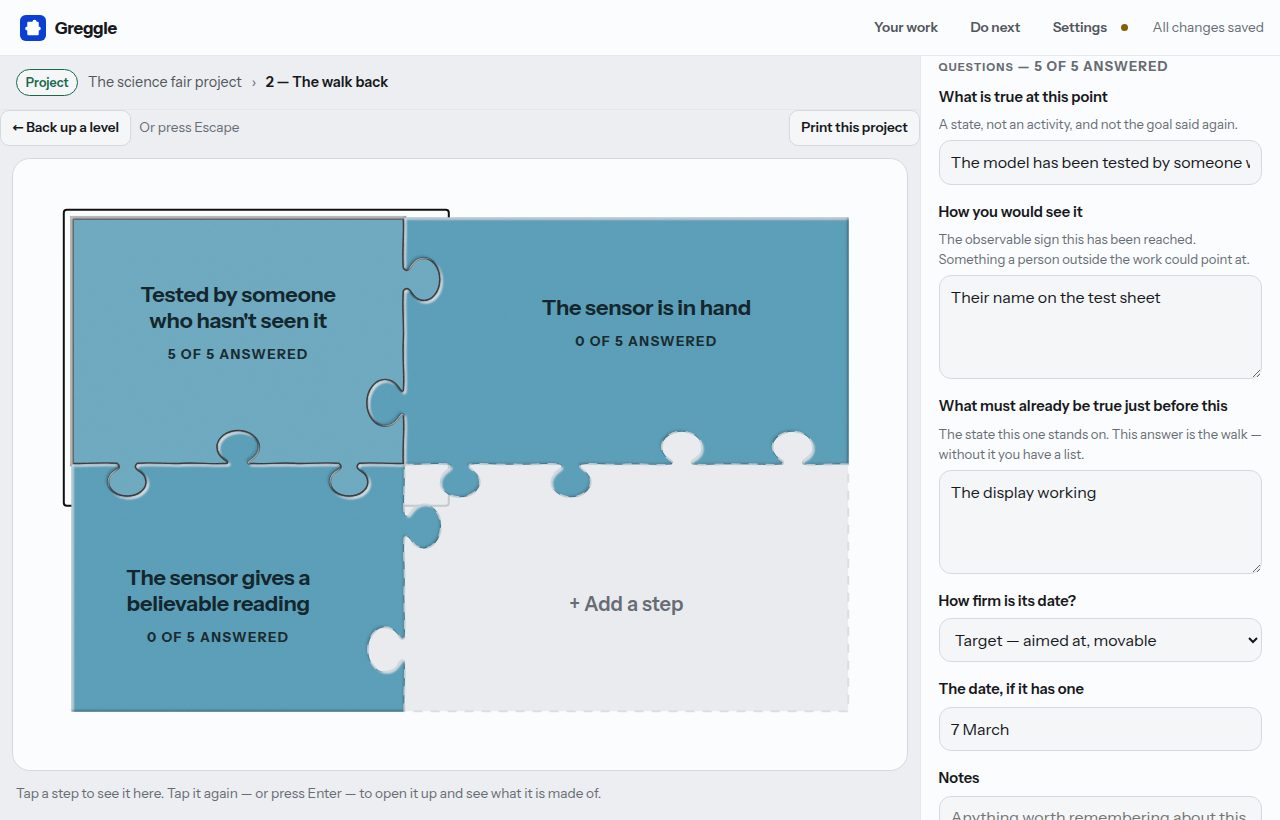
Task: Click Back up a level button
Action: point(66,127)
